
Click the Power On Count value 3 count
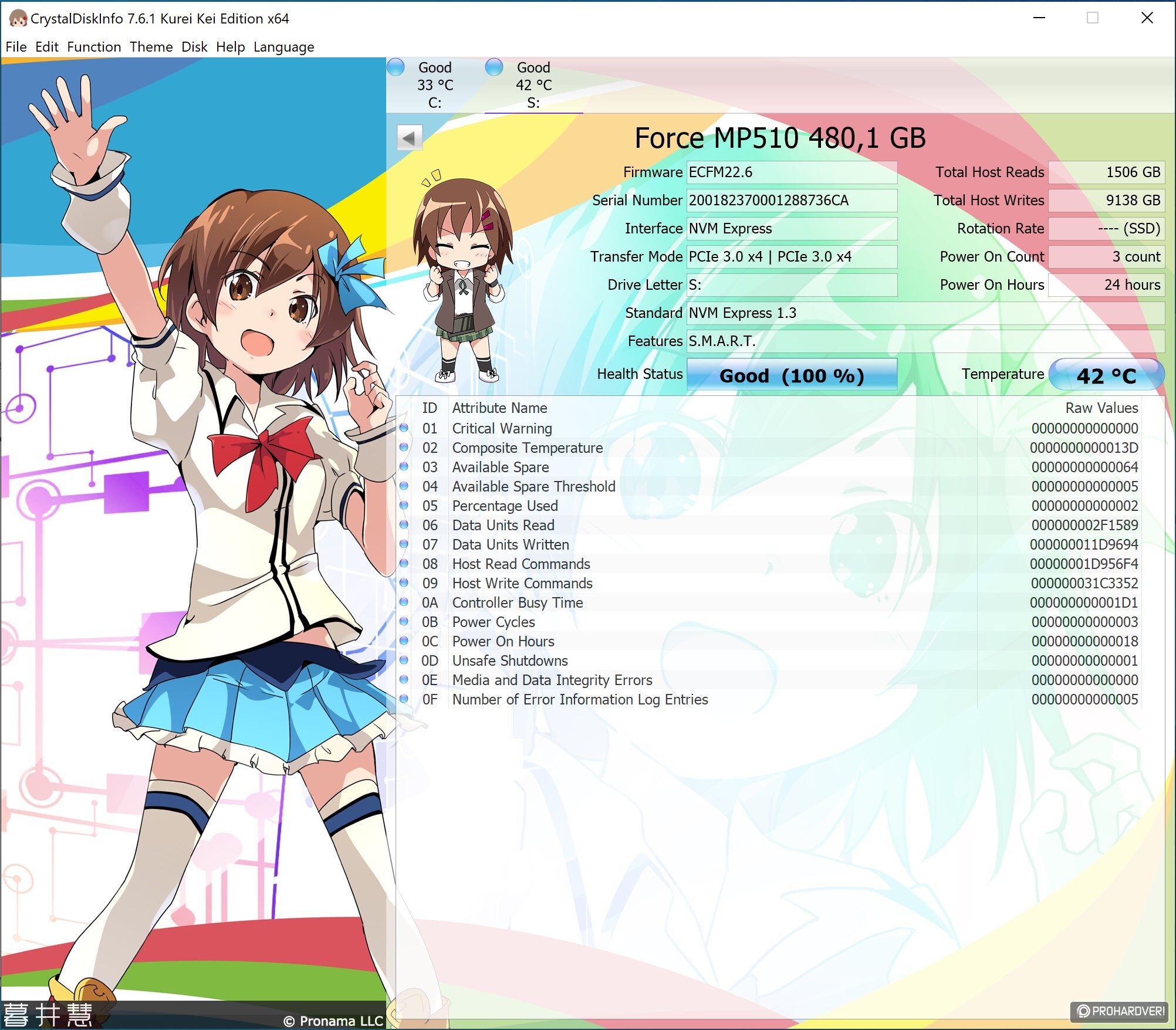1107,257
